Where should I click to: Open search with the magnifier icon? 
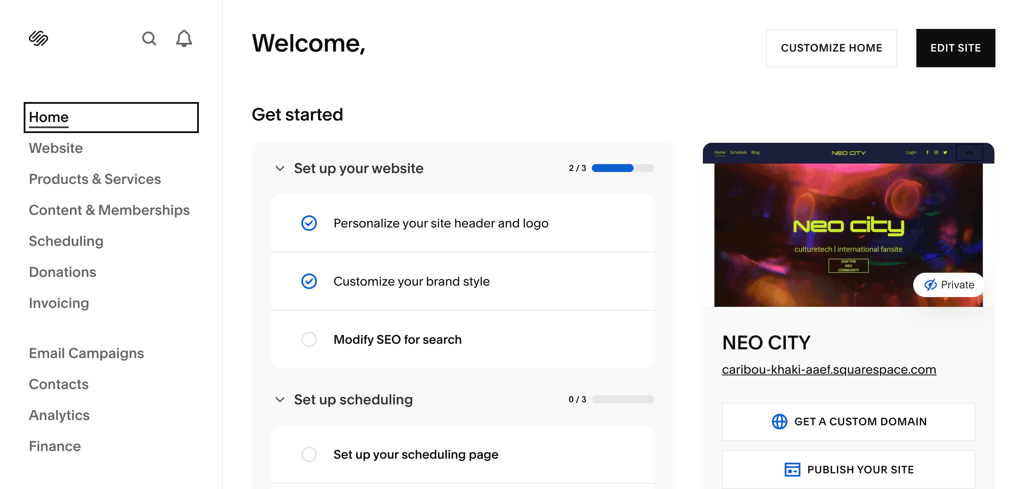pyautogui.click(x=149, y=39)
